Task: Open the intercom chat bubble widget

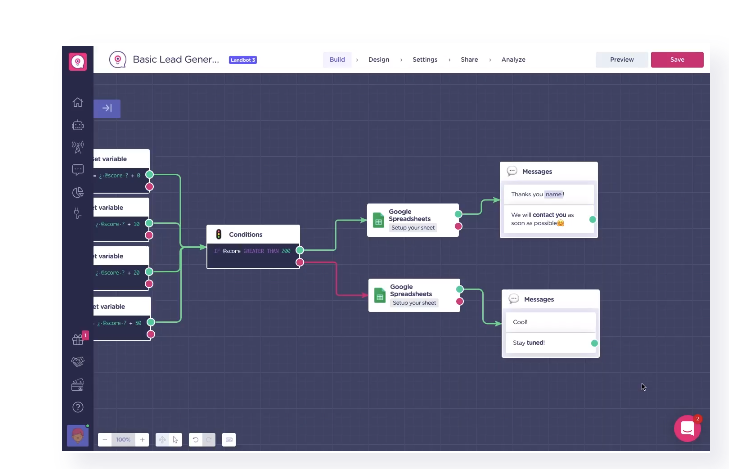Action: pos(687,428)
